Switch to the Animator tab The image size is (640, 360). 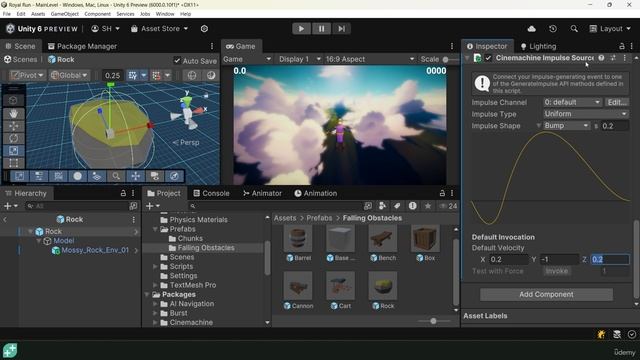point(262,193)
